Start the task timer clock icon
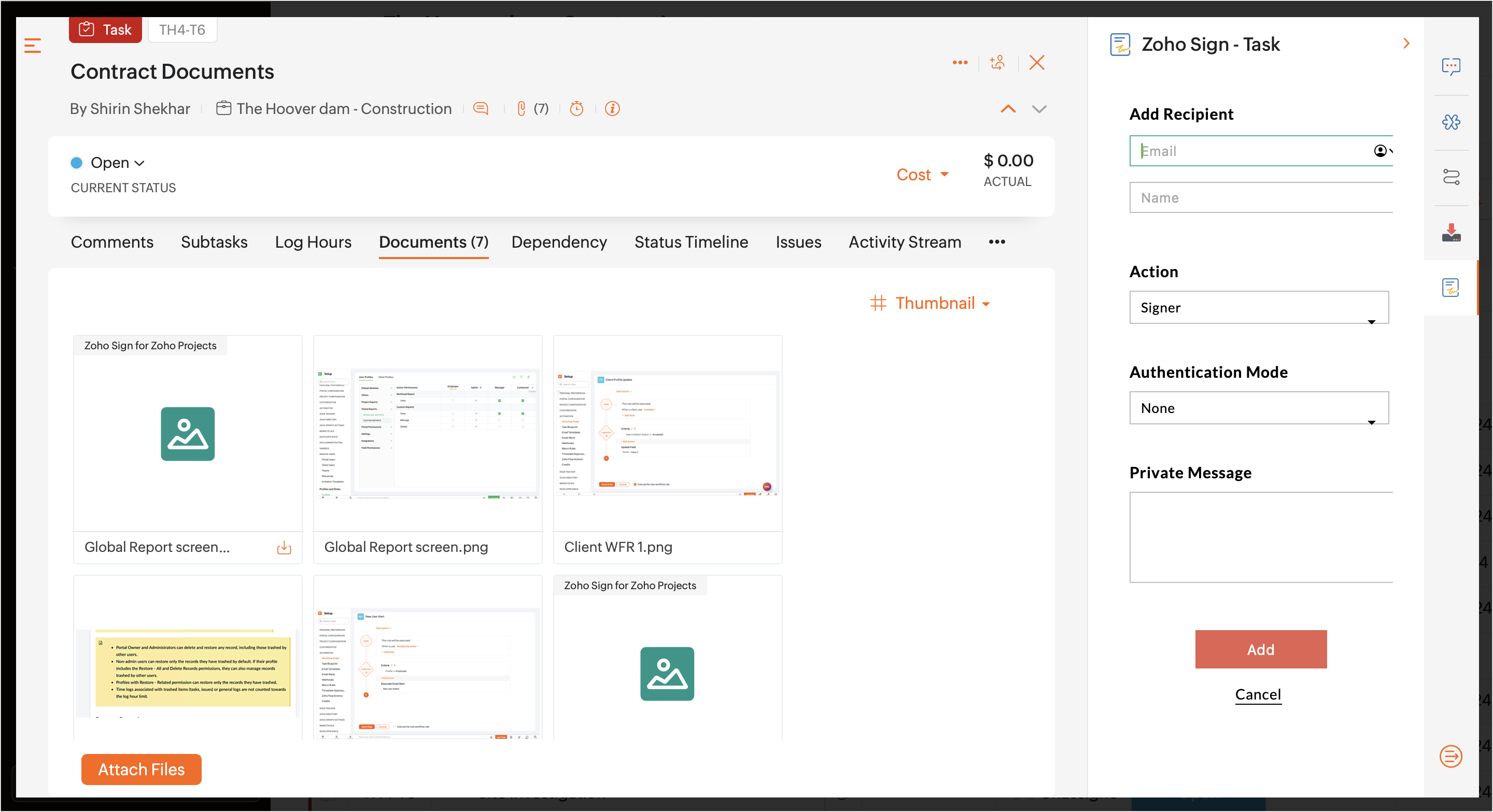The image size is (1493, 812). [x=576, y=108]
